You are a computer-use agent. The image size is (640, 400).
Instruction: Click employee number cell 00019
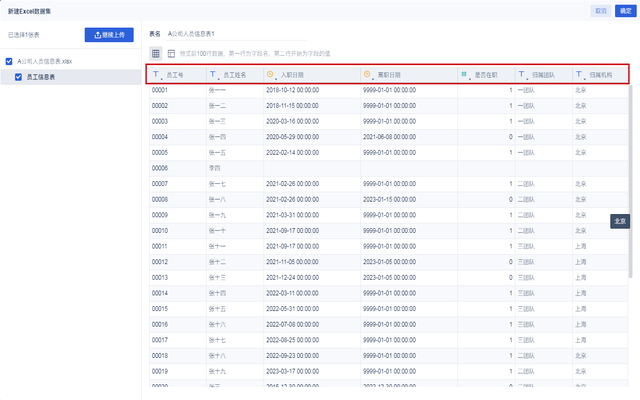click(x=160, y=371)
